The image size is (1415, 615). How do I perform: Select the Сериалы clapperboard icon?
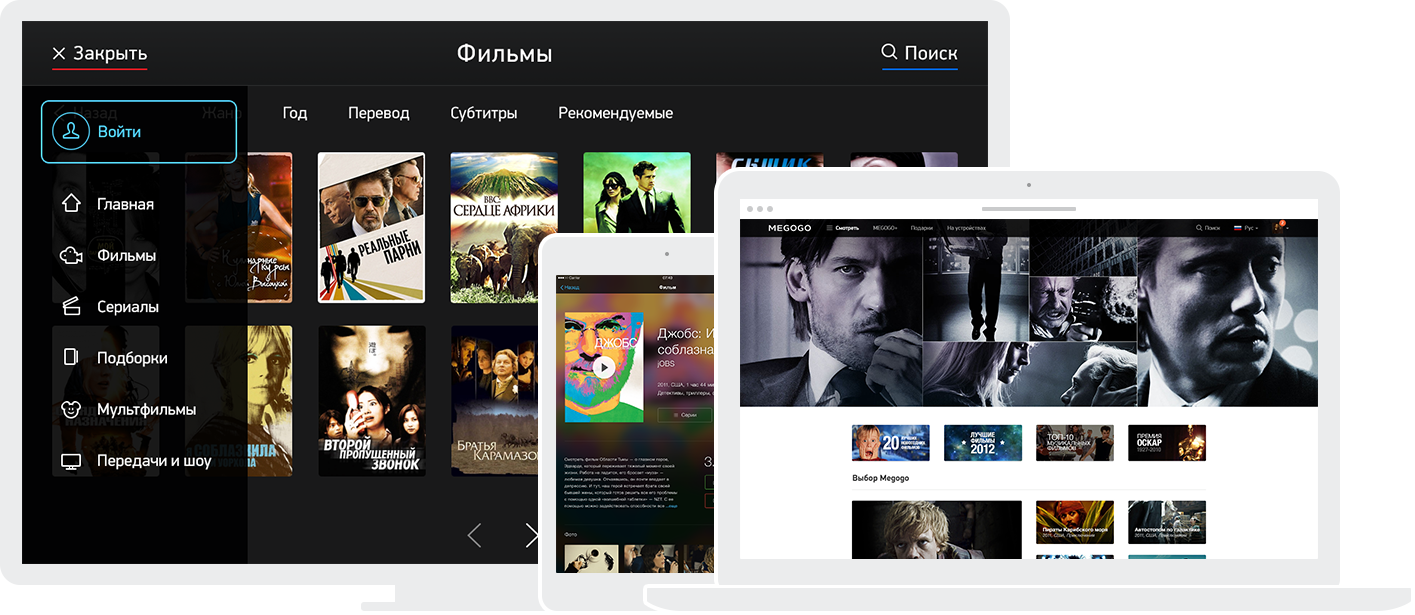(71, 307)
